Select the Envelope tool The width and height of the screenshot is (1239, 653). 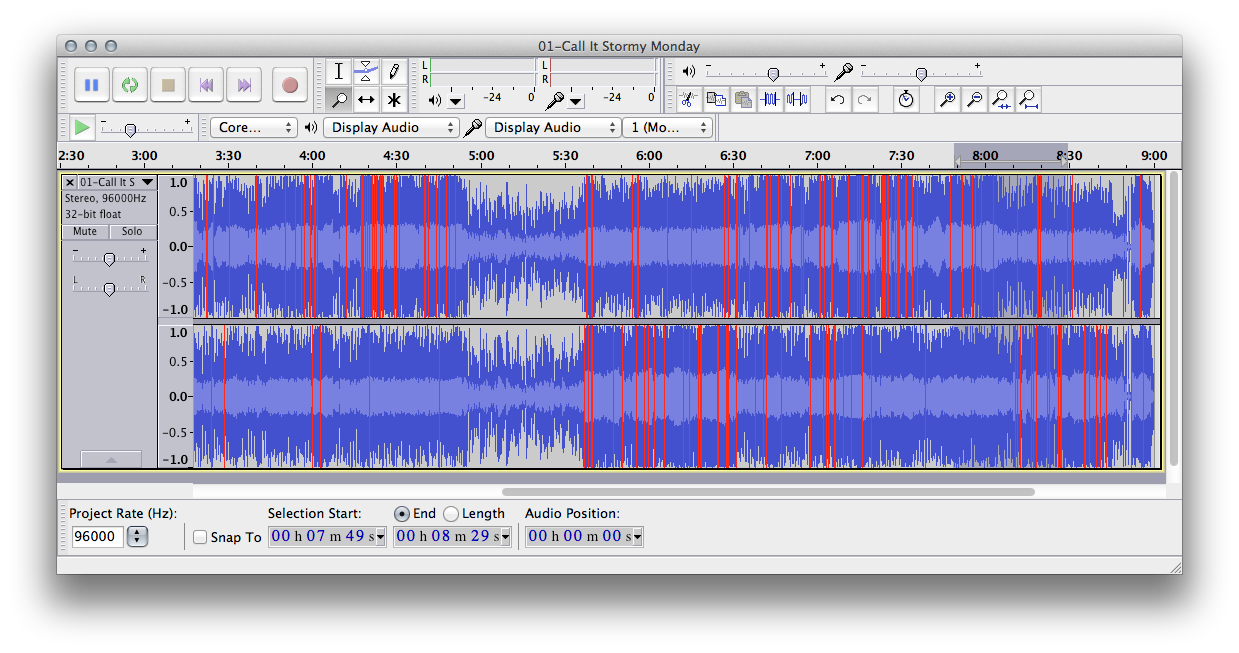point(366,71)
